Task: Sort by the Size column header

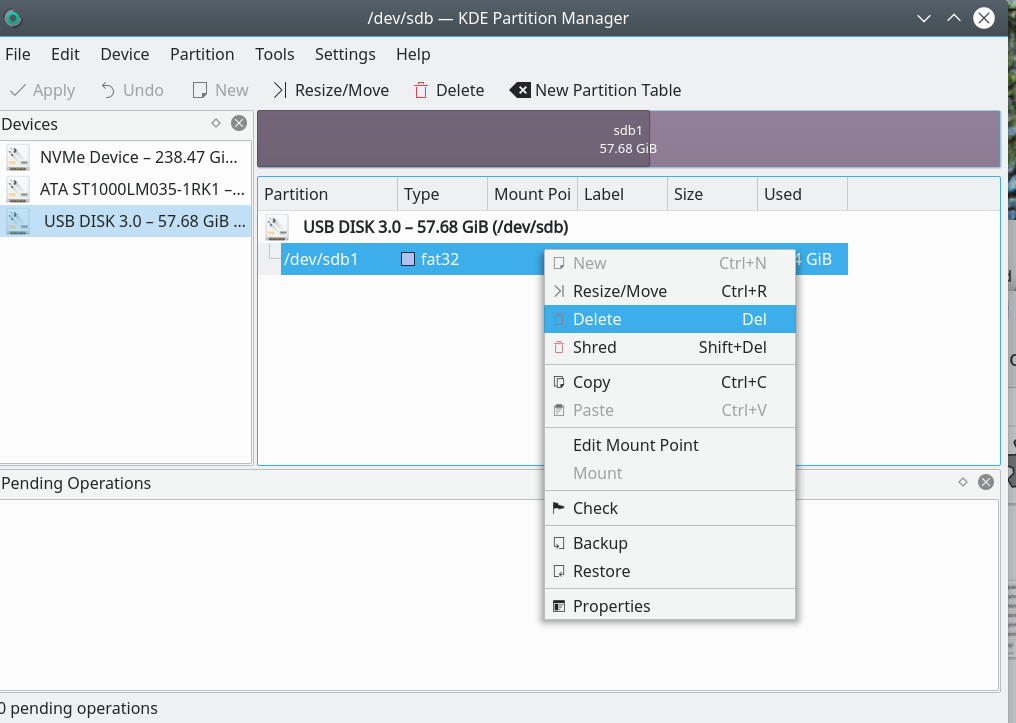Action: pos(688,194)
